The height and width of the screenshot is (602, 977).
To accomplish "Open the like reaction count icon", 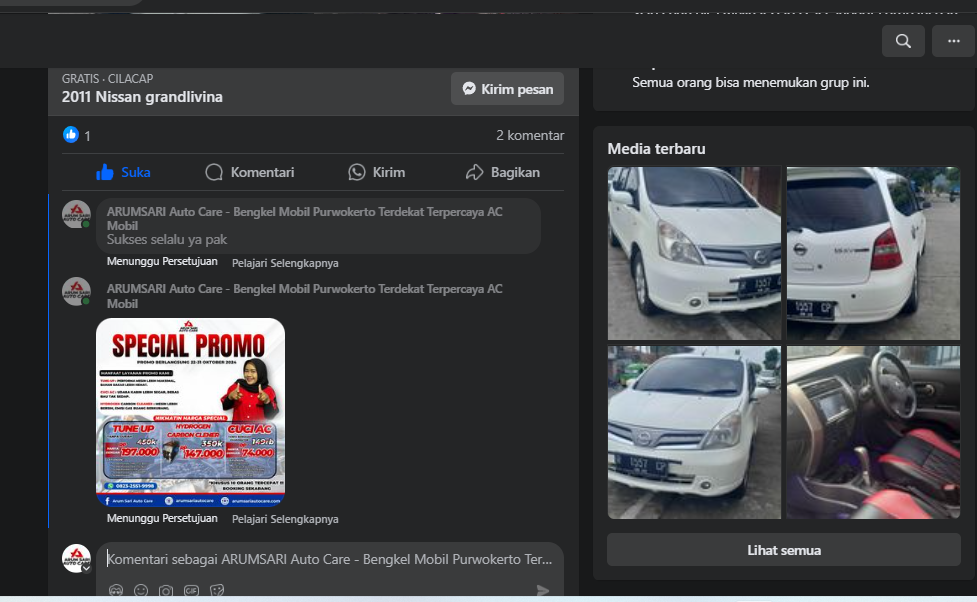I will [x=70, y=135].
